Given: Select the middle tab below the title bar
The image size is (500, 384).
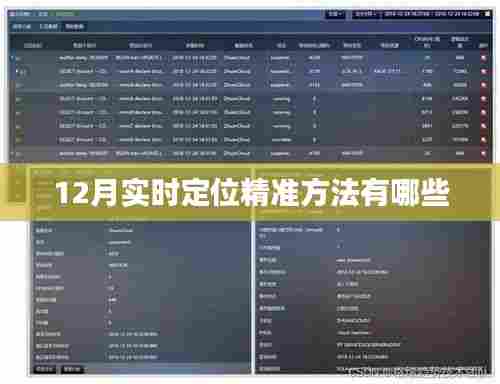Looking at the screenshot, I should coord(49,26).
